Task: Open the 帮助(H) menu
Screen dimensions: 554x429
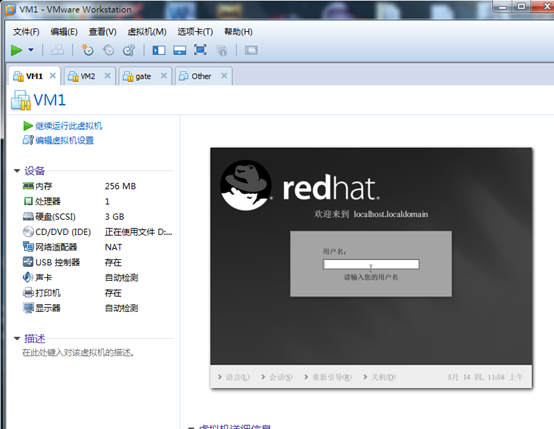Action: 238,32
